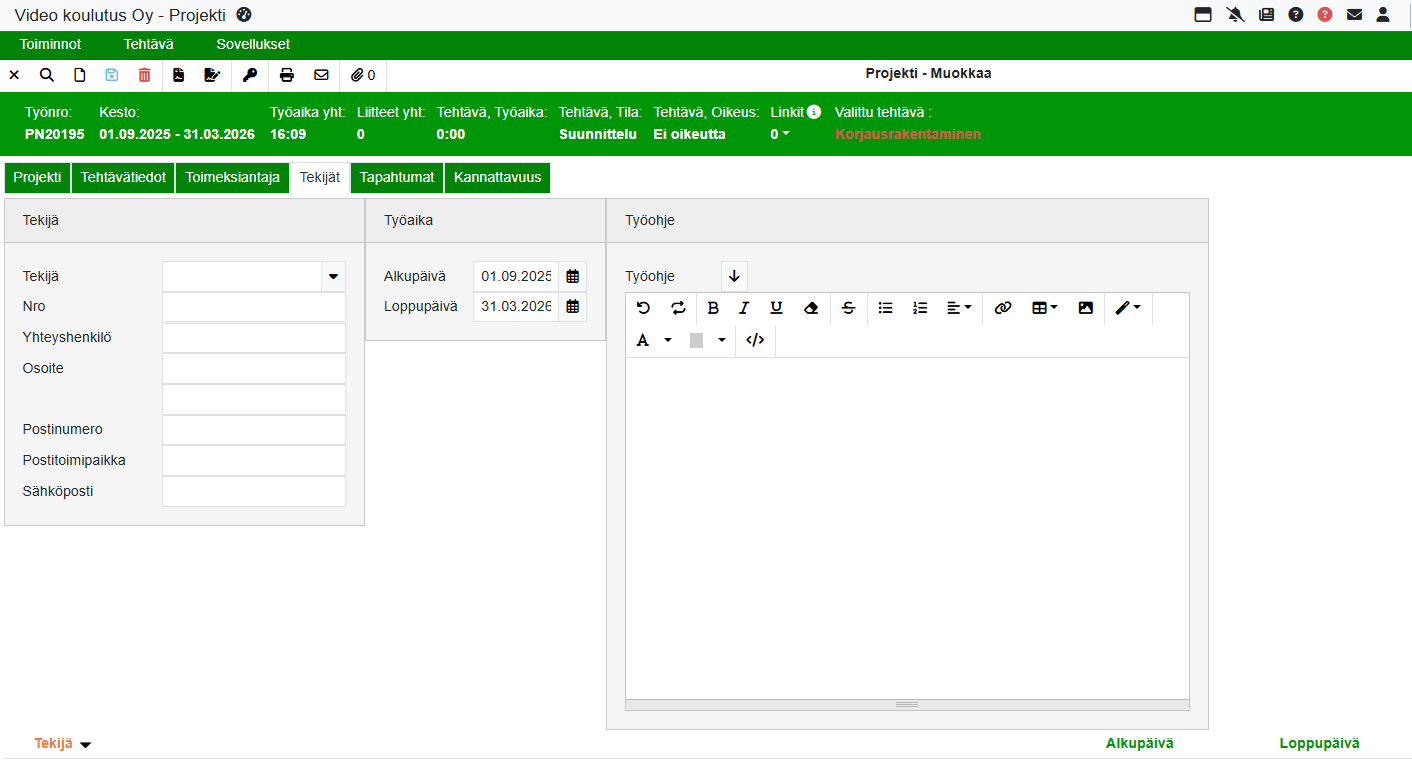
Task: Insert a link in Työohje editor
Action: click(1002, 308)
